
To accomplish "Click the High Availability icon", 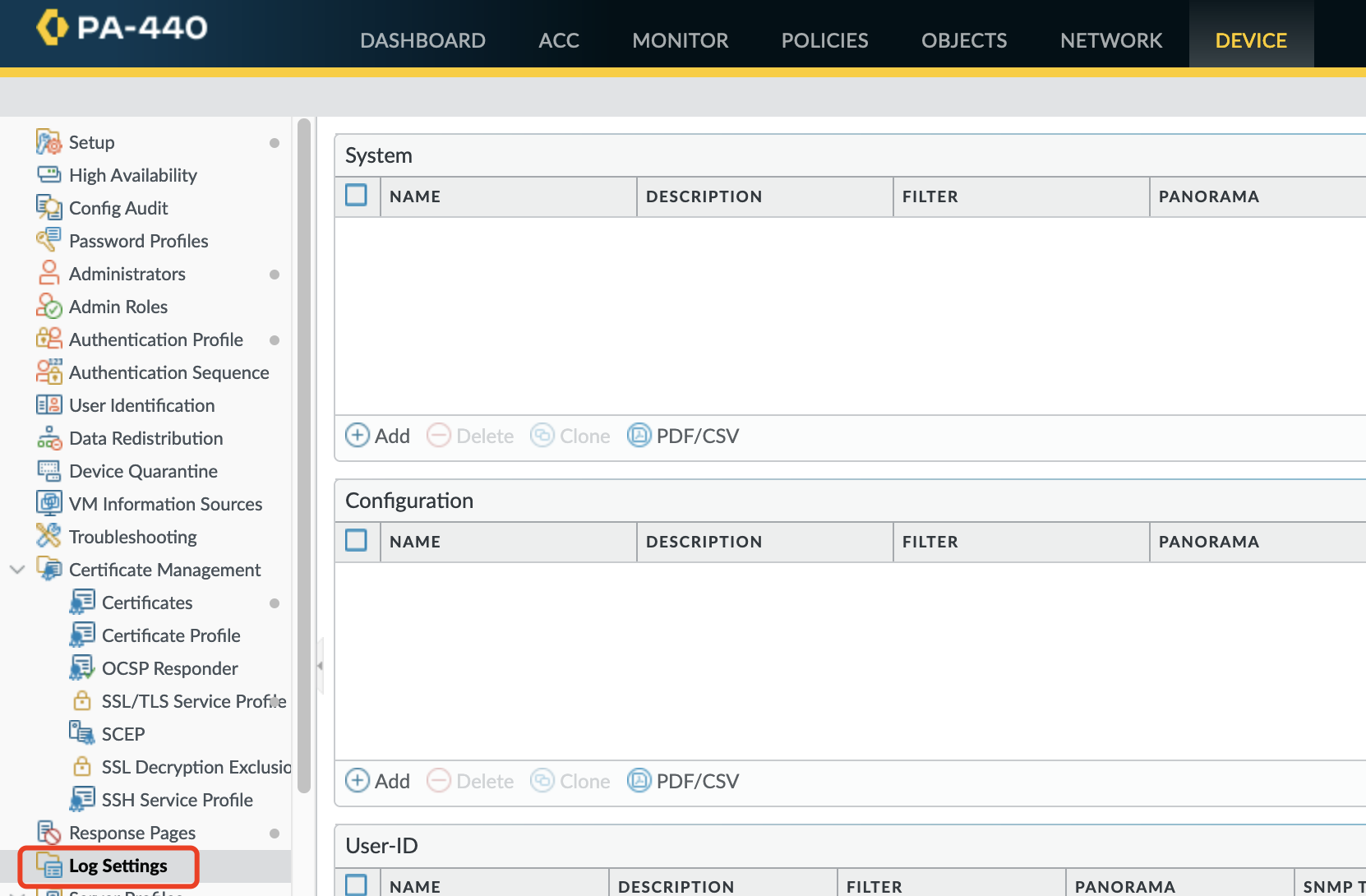I will [x=48, y=175].
